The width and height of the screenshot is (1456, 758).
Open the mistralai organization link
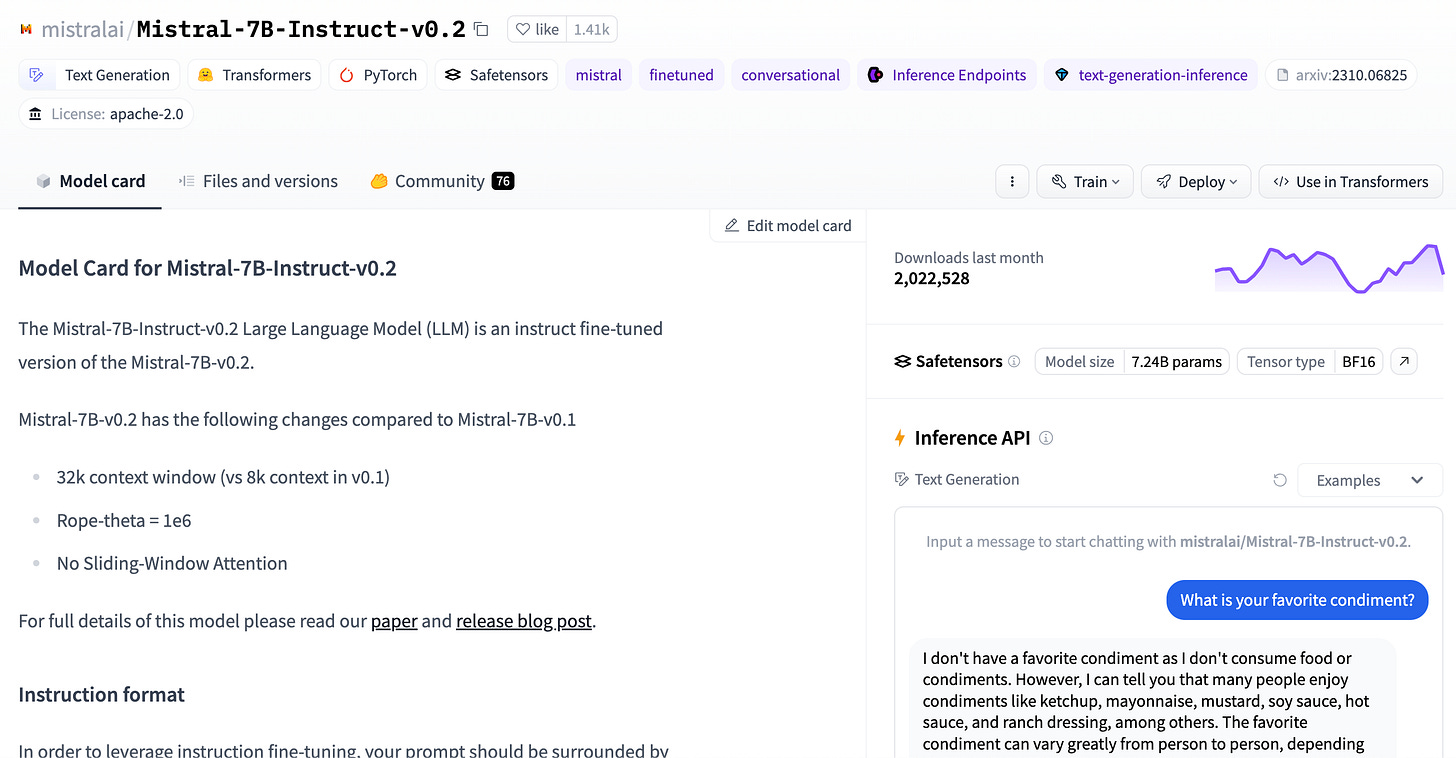[x=83, y=30]
